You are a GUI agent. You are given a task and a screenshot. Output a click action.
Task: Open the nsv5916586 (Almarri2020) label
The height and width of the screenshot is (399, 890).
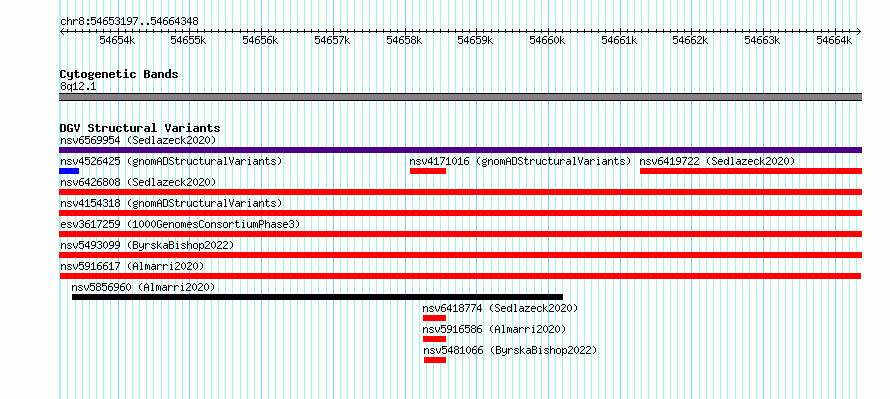pyautogui.click(x=494, y=329)
